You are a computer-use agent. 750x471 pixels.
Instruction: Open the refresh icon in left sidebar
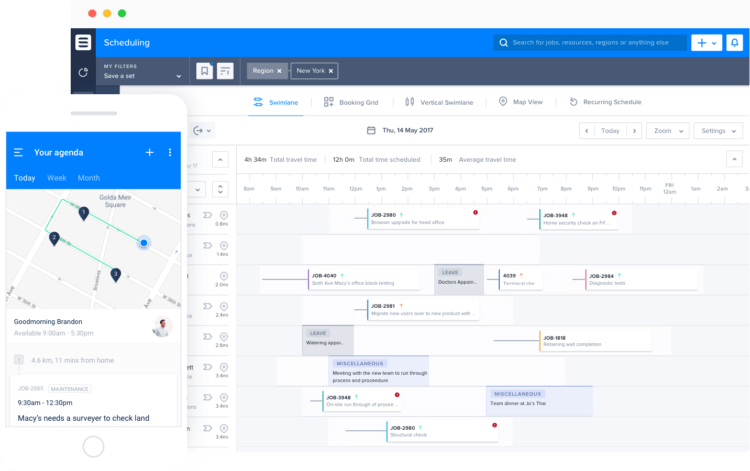point(83,72)
